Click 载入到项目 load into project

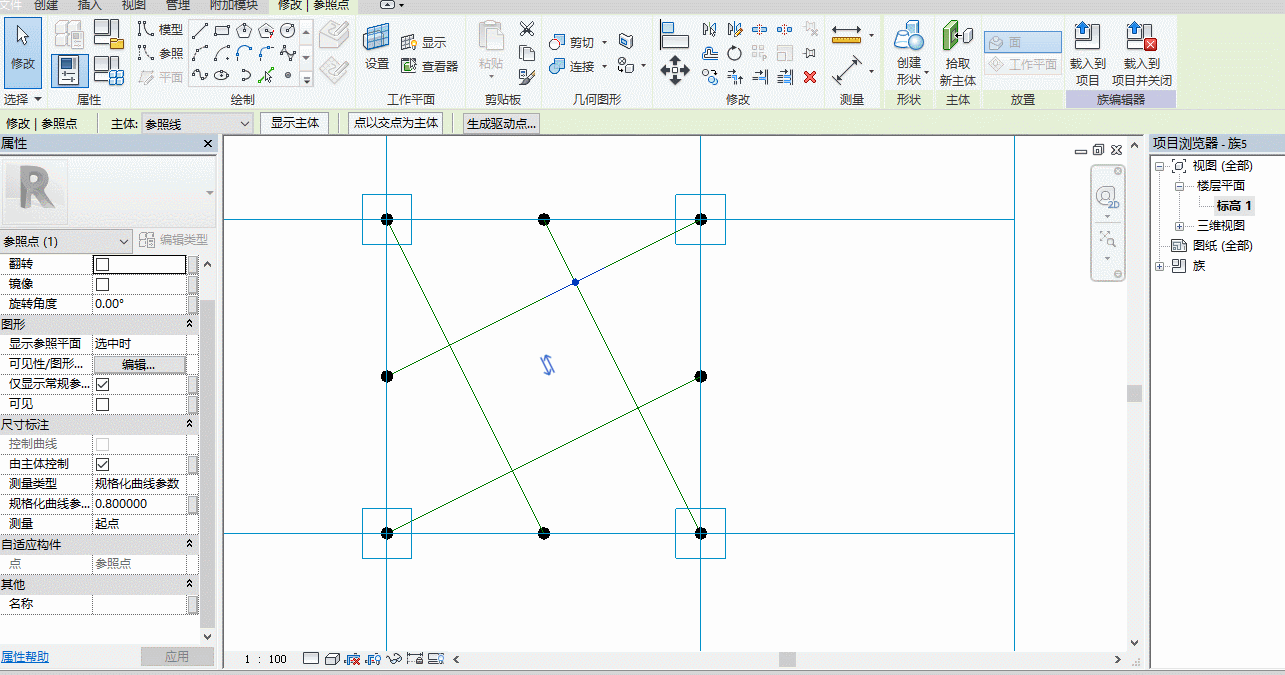[x=1087, y=54]
